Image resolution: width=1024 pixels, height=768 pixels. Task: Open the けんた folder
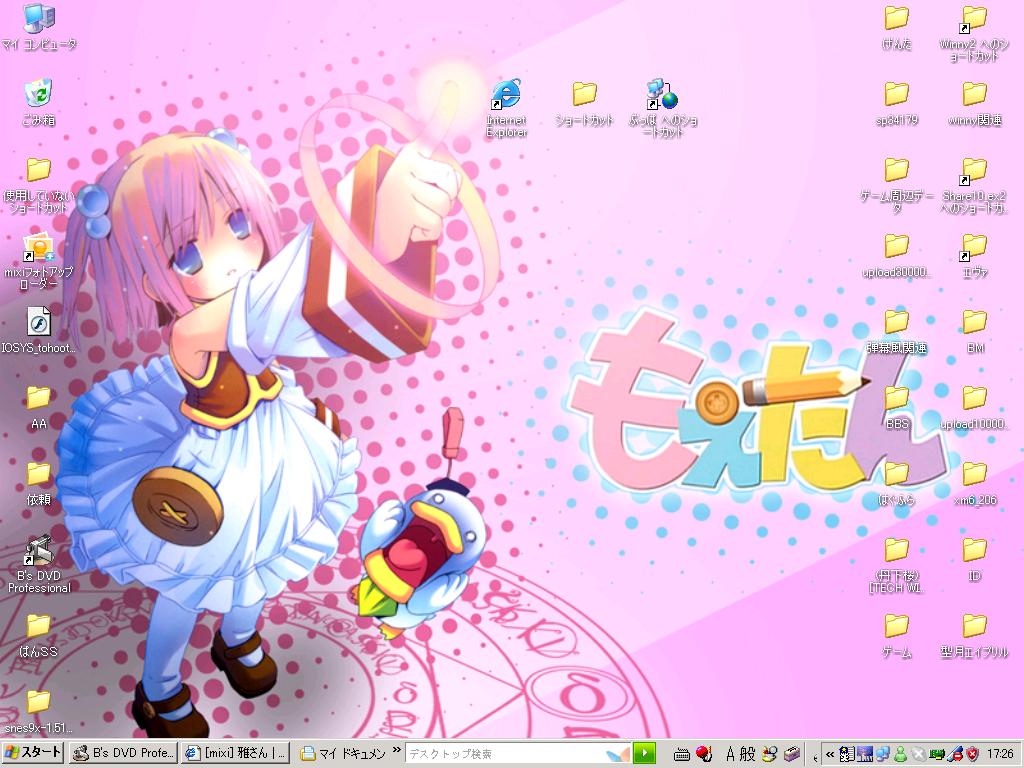point(897,27)
